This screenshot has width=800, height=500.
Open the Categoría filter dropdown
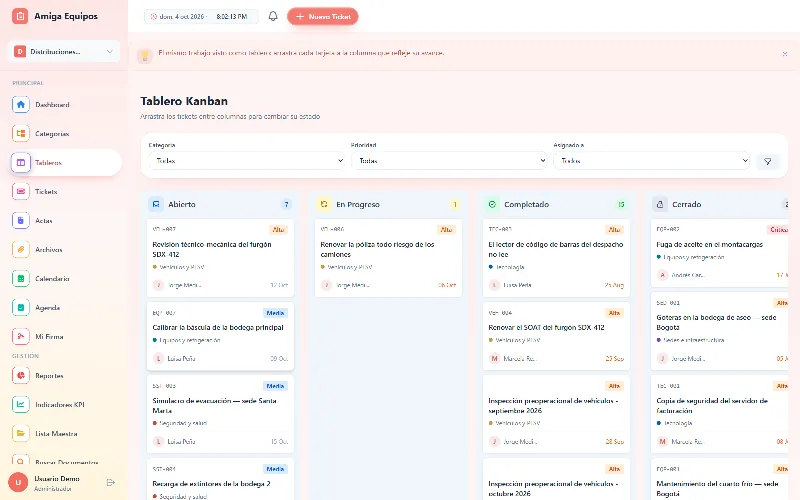pyautogui.click(x=247, y=161)
